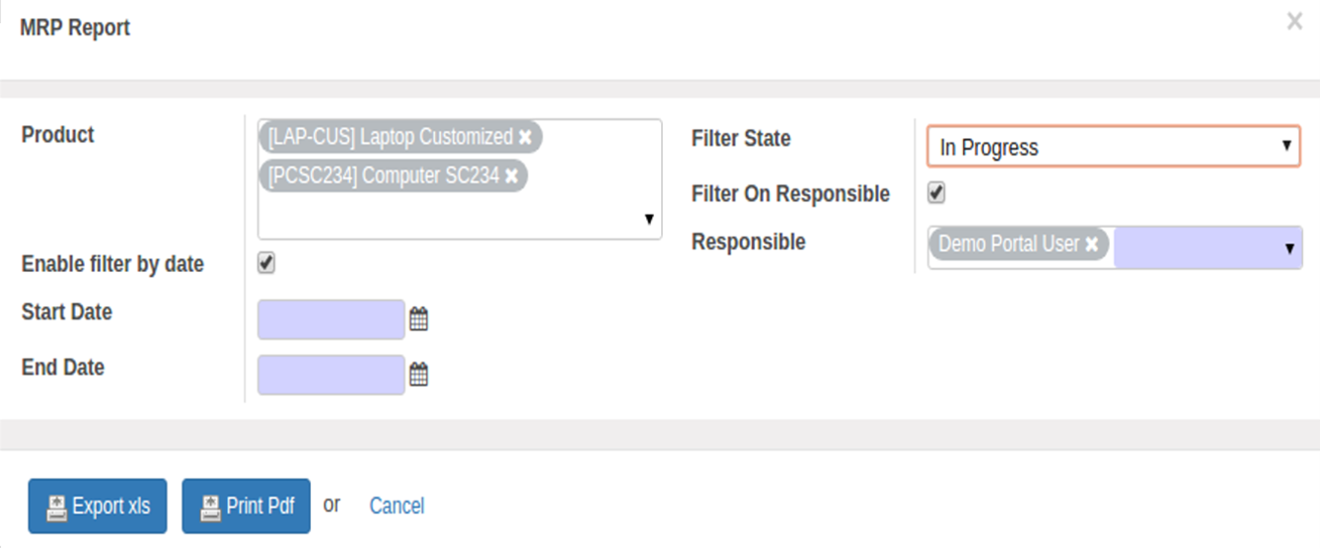Open the Filter State dropdown
The image size is (1320, 548).
(x=1114, y=146)
